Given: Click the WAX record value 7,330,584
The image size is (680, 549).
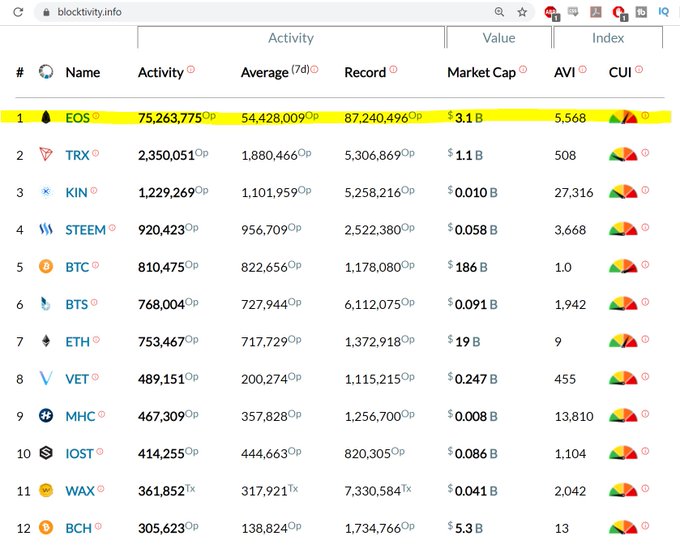Looking at the screenshot, I should click(x=373, y=491).
